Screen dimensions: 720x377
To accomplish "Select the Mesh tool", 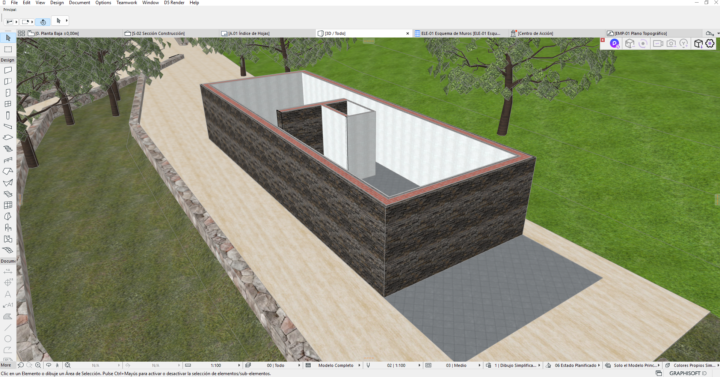I will click(x=8, y=250).
